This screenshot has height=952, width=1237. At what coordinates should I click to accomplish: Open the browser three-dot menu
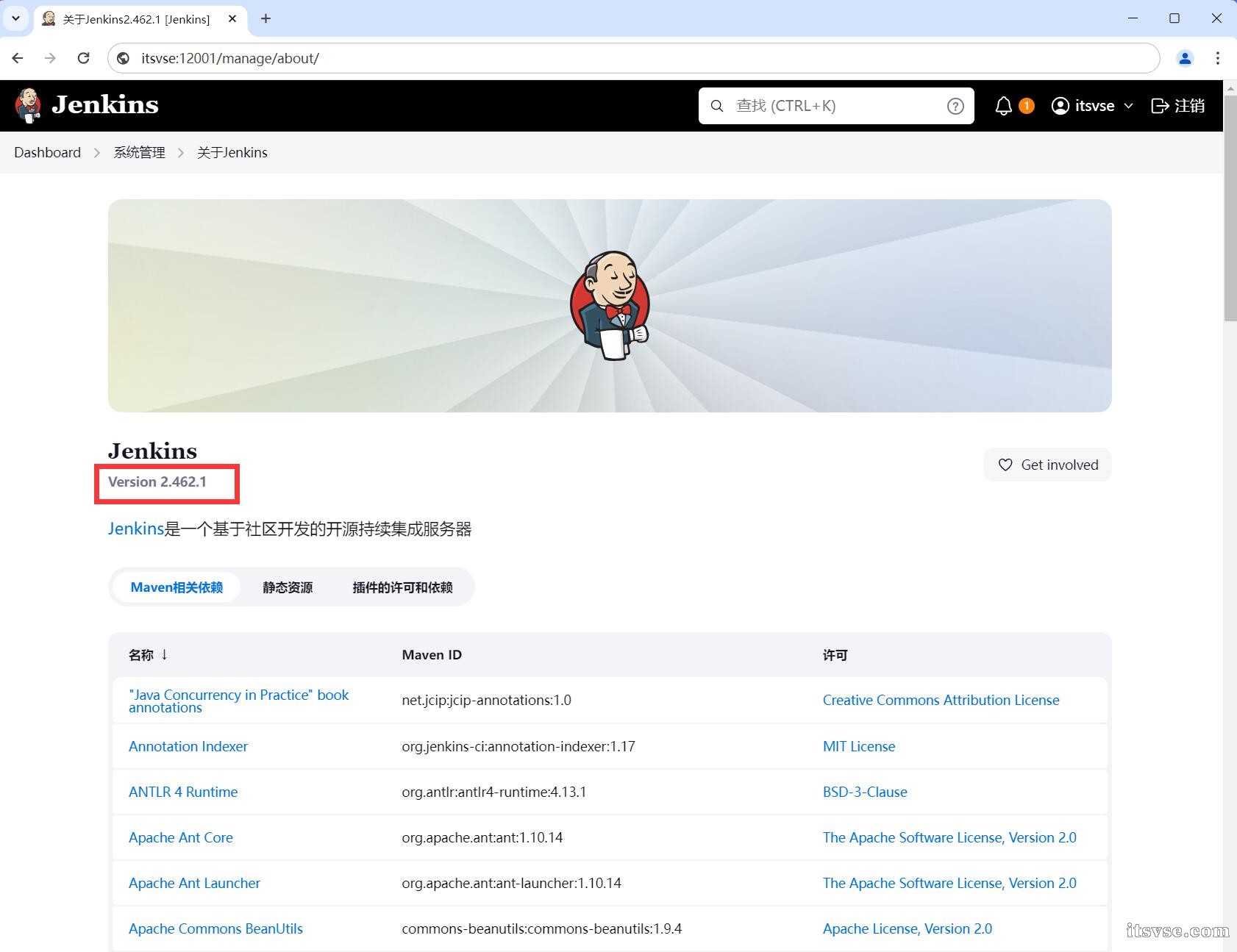point(1218,58)
